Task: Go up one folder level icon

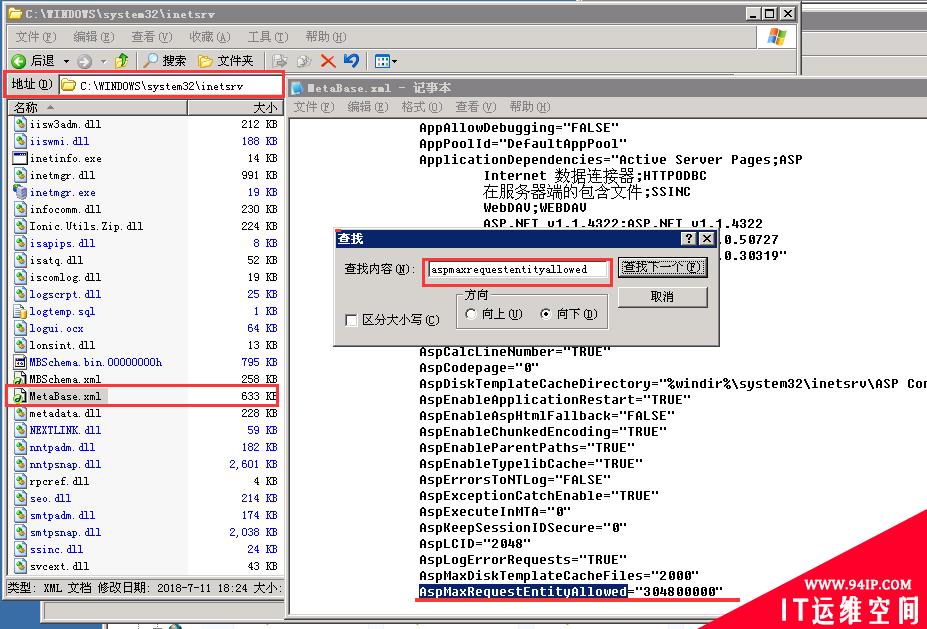Action: (x=122, y=60)
